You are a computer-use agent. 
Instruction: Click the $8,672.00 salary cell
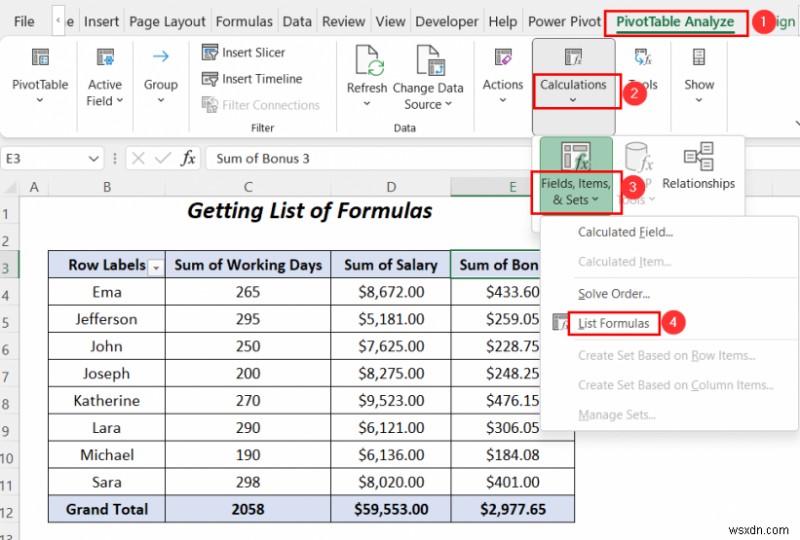(x=391, y=291)
